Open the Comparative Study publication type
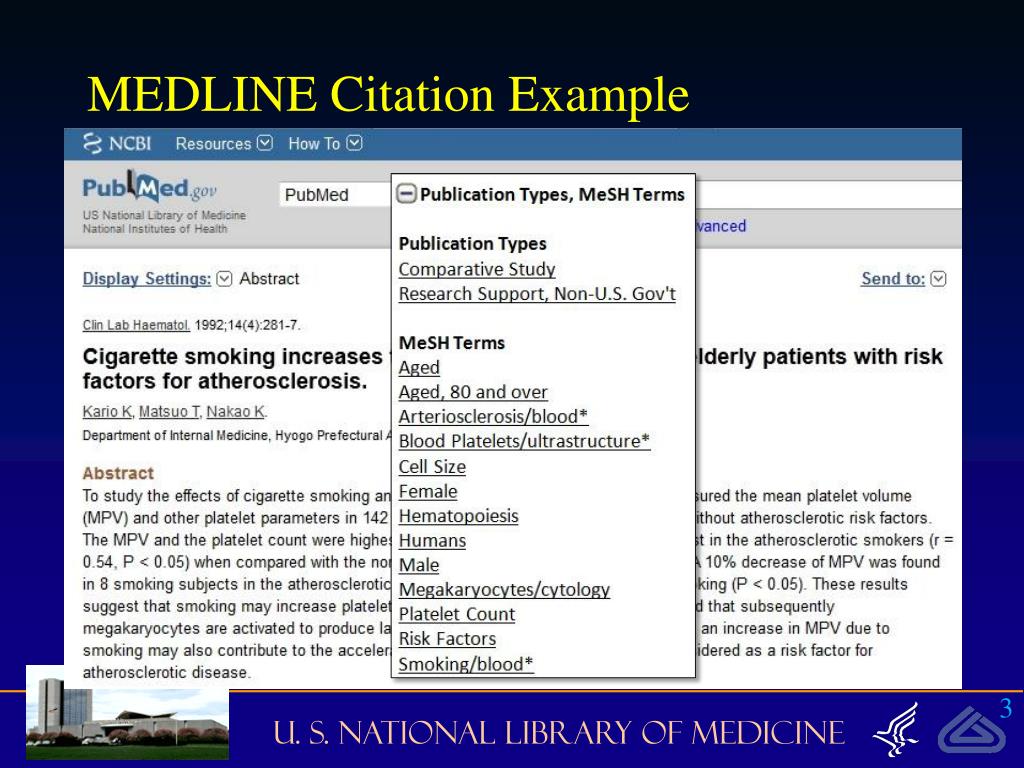The height and width of the screenshot is (768, 1024). 477,269
